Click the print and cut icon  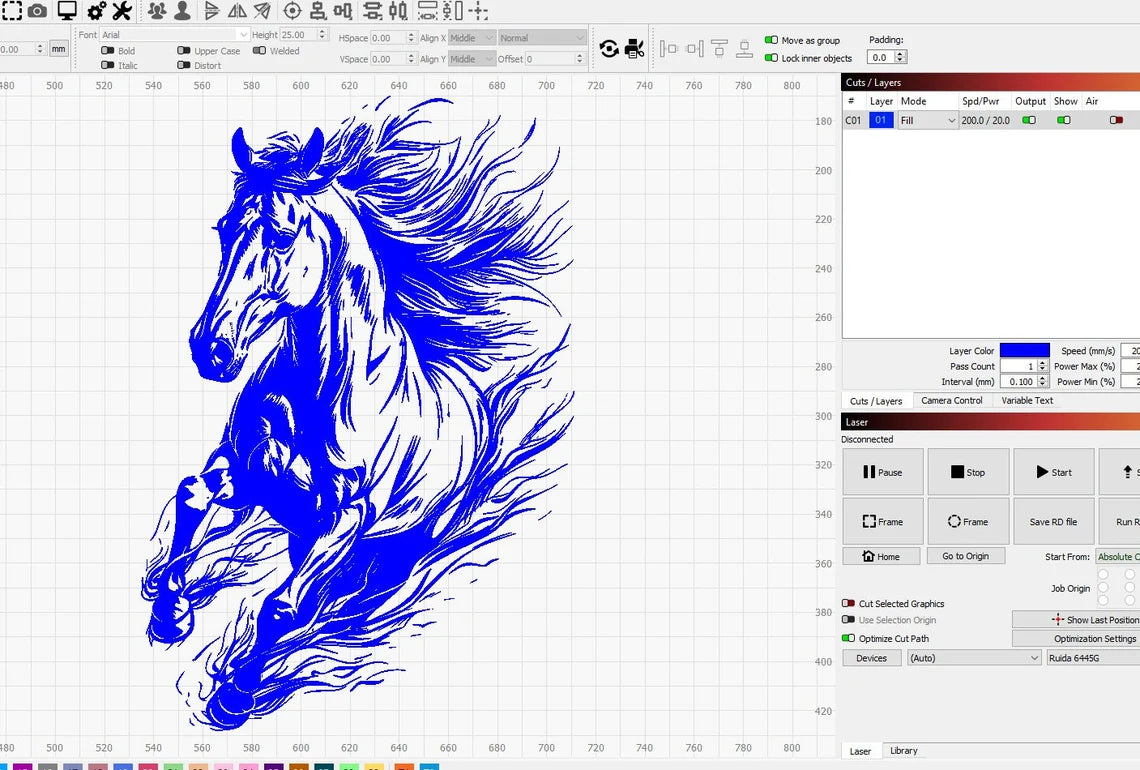634,48
